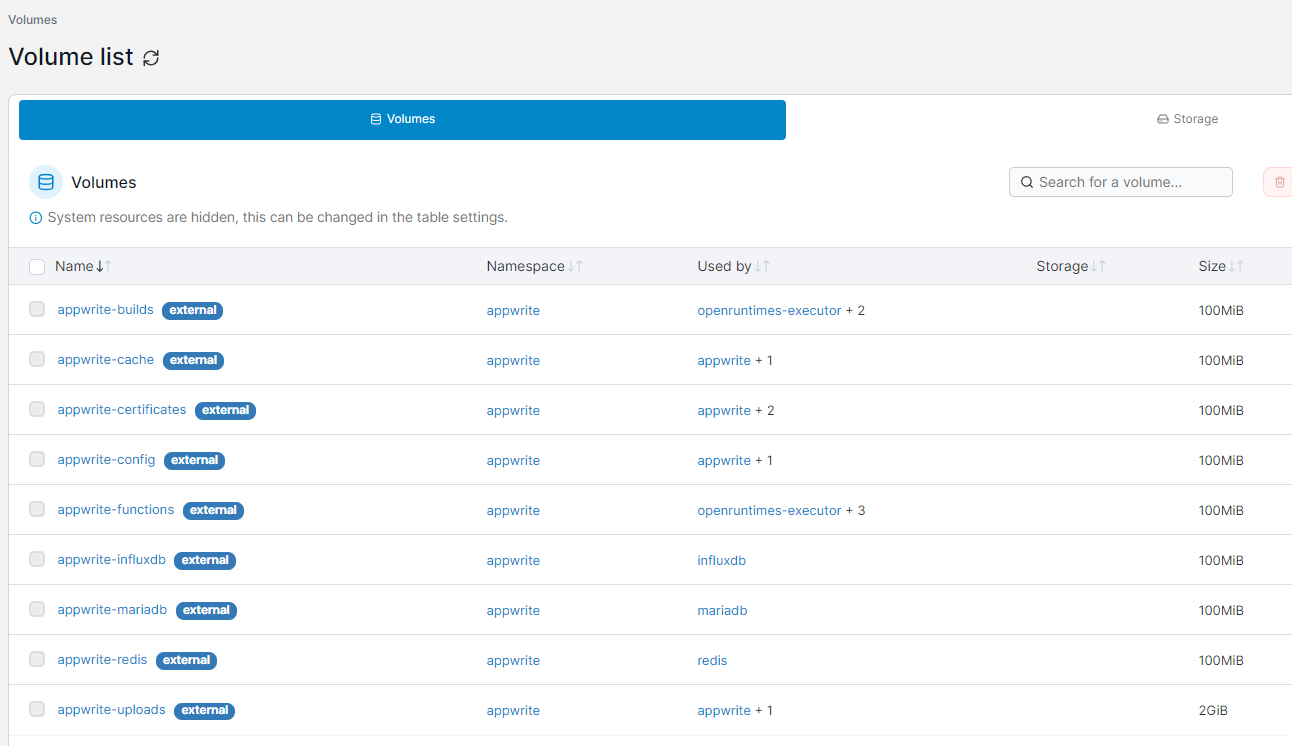Image resolution: width=1292 pixels, height=746 pixels.
Task: Open the redis Used by link
Action: [x=712, y=661]
